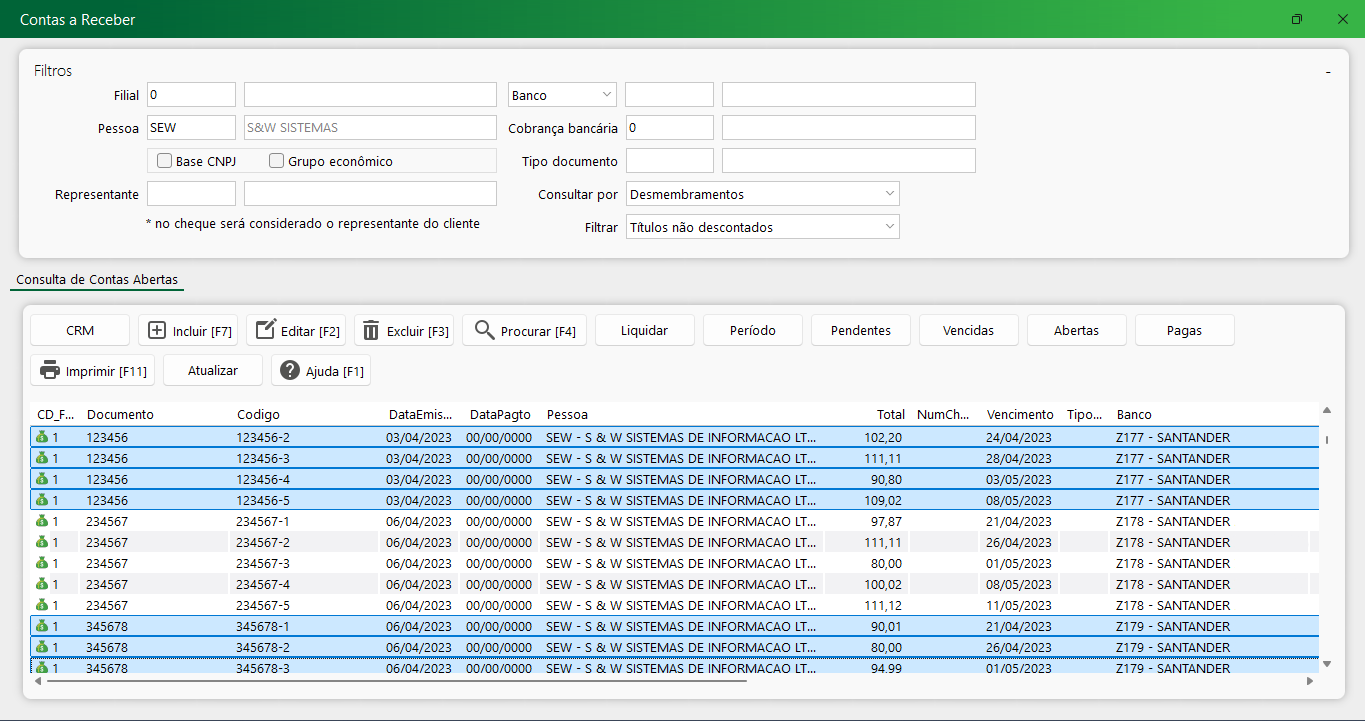Show Vencidas accounts

coord(968,331)
